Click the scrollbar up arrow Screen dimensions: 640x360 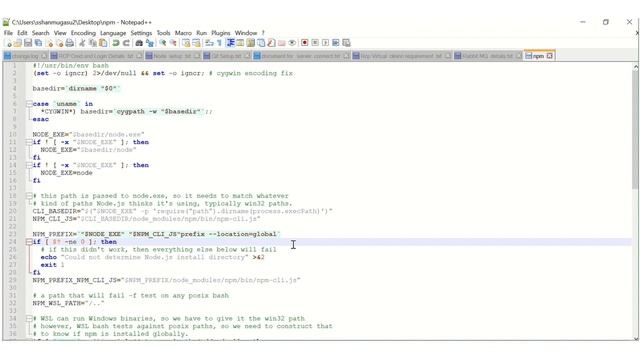[x=636, y=67]
